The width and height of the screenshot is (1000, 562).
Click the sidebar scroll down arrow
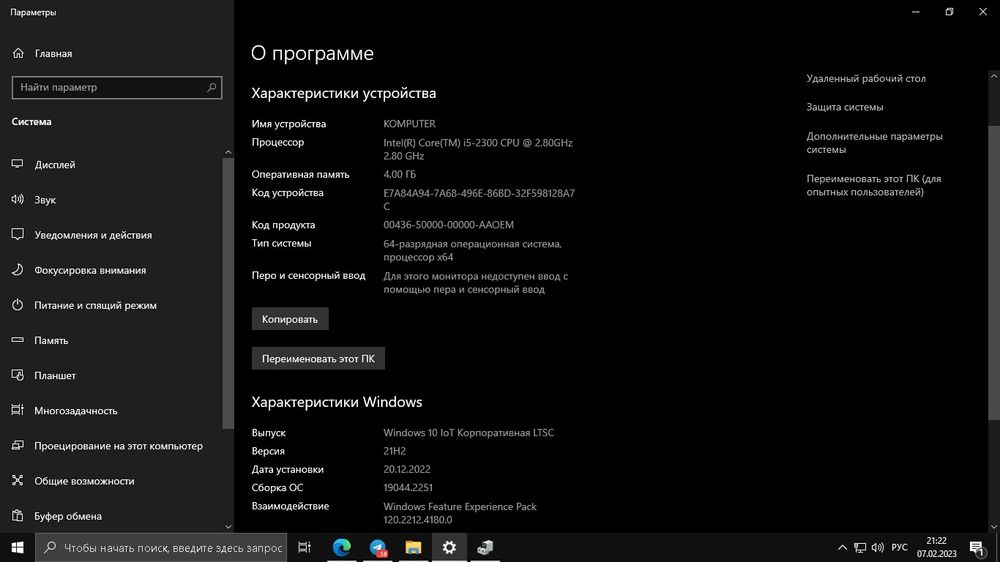pos(228,527)
